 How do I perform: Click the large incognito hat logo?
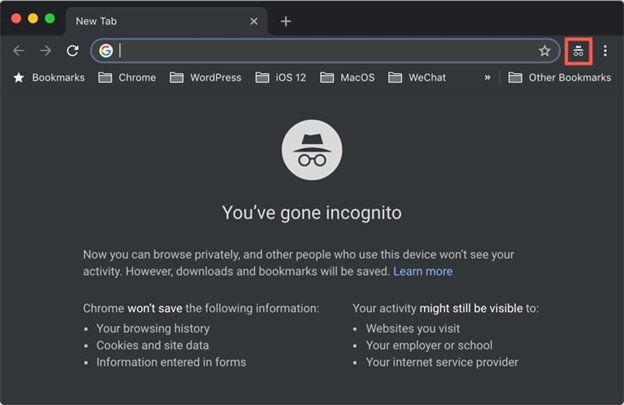(312, 150)
